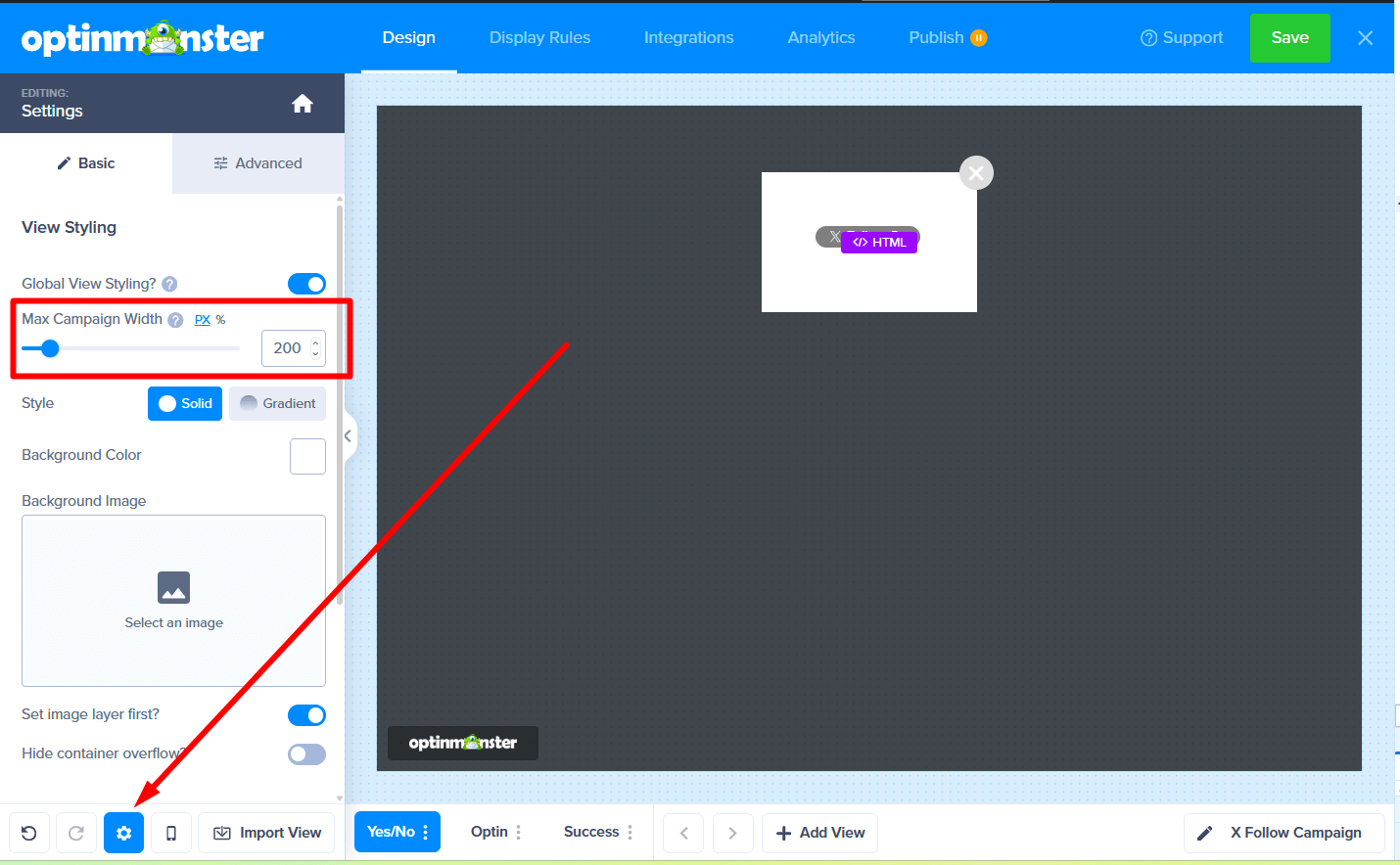Screen dimensions: 1400x865
Task: Click the Add View button
Action: (x=819, y=833)
